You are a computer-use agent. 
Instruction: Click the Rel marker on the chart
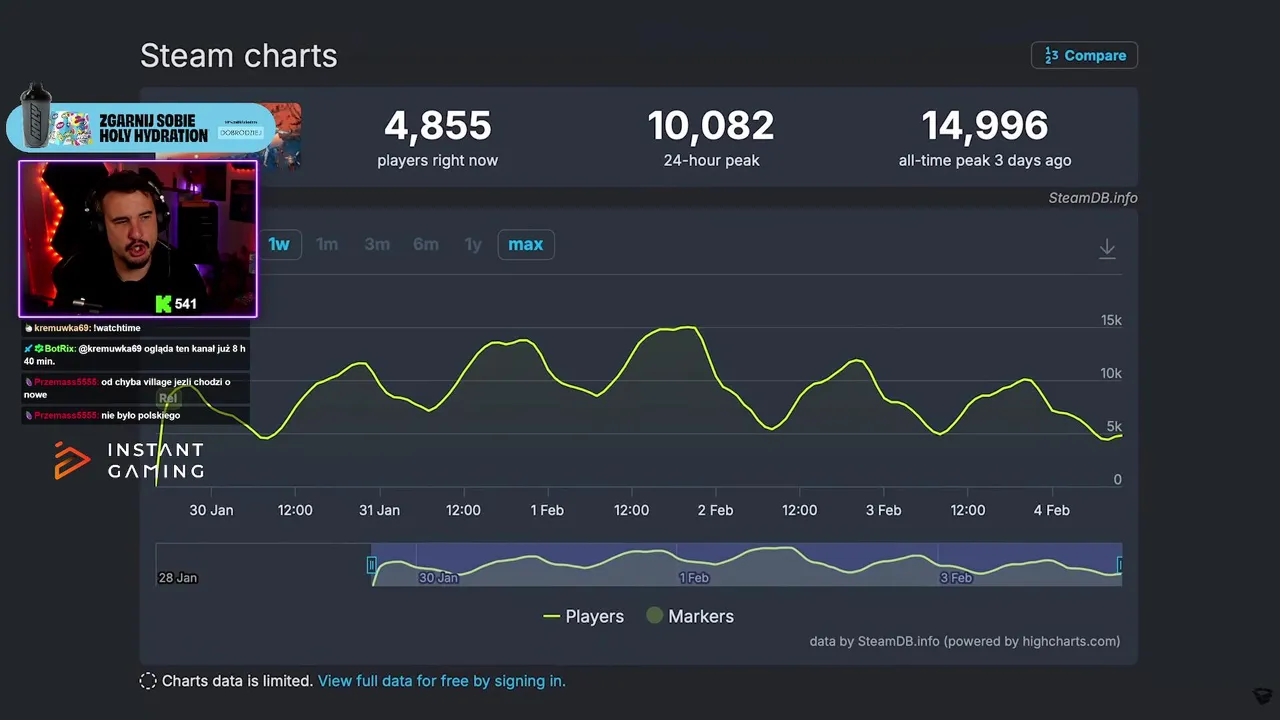[x=168, y=398]
